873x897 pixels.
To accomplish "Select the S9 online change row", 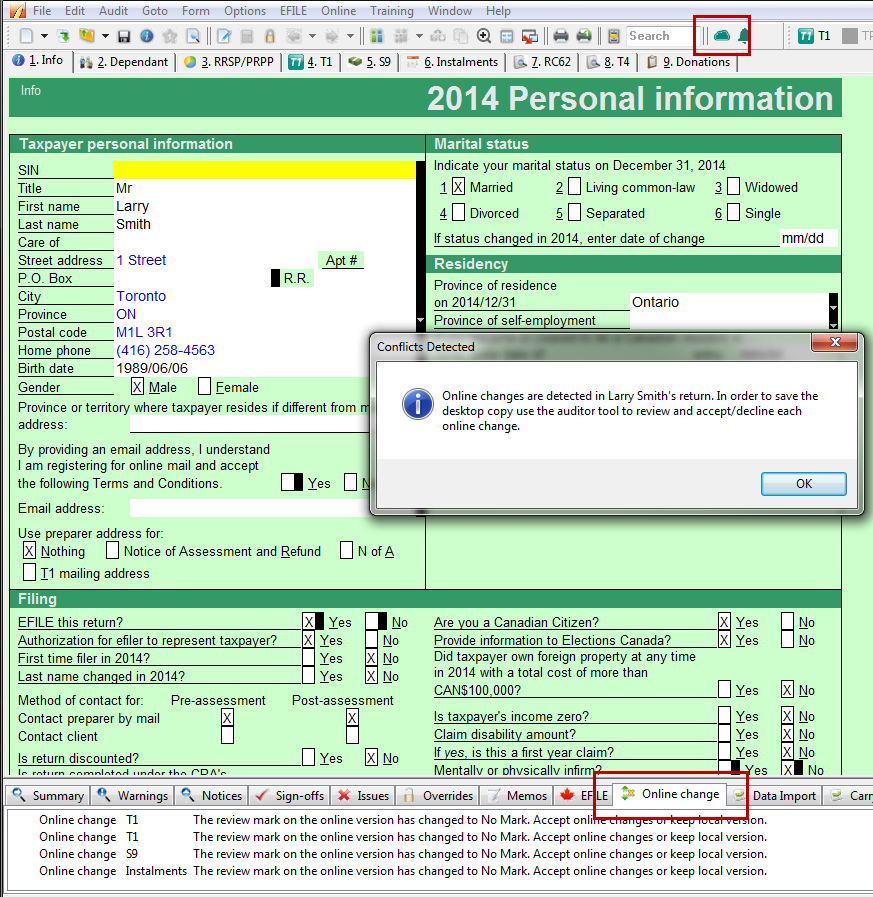I will pyautogui.click(x=403, y=854).
